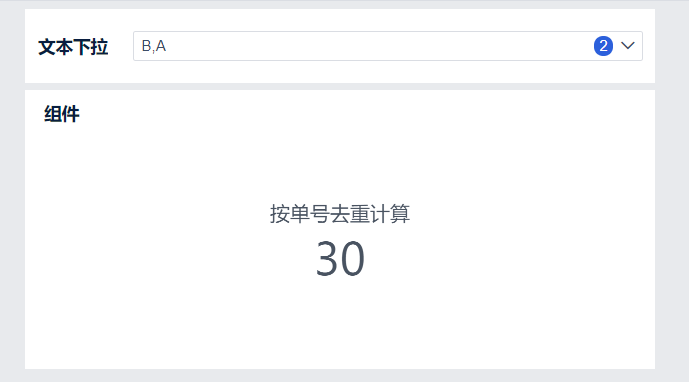Click the digit 0 of the metric value

(x=353, y=258)
